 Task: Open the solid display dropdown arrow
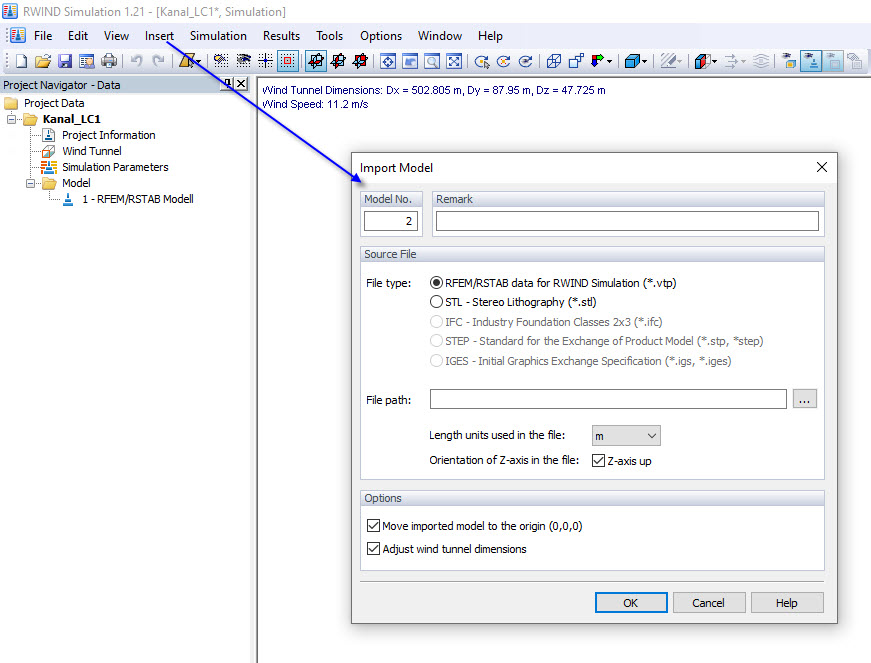coord(646,61)
